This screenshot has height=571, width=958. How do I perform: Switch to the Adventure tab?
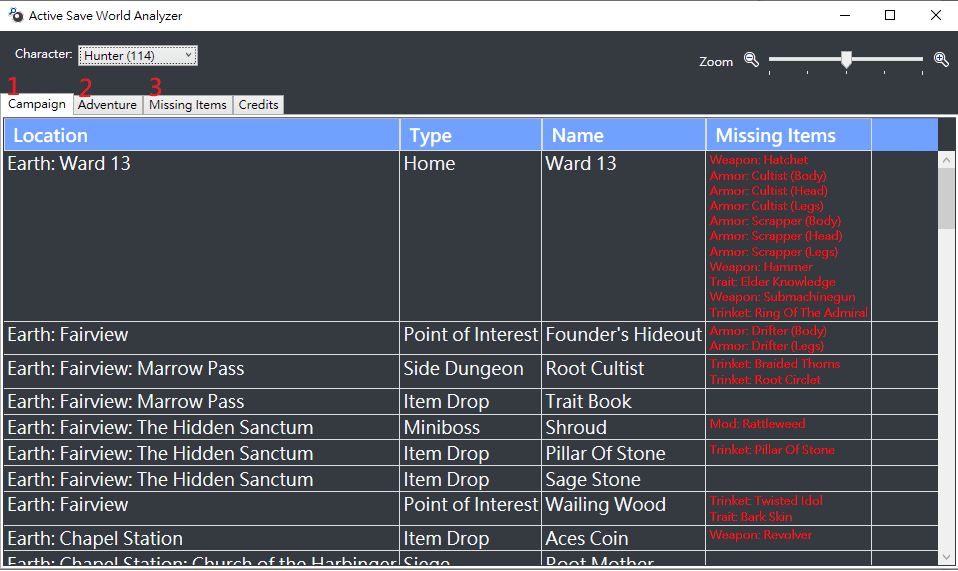(108, 105)
